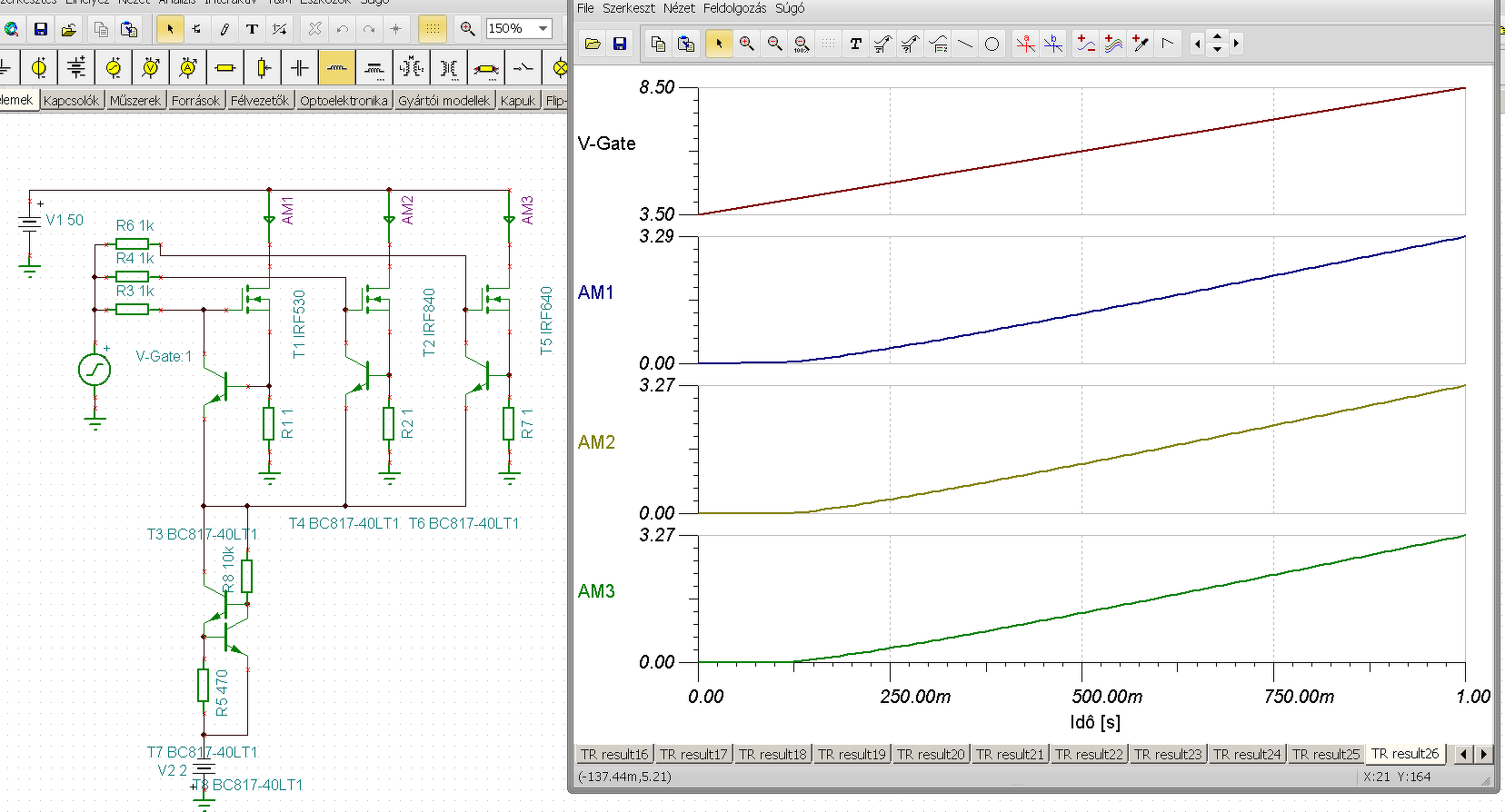Switch to the TR result20 tab
Viewport: 1505px width, 812px height.
pos(930,754)
